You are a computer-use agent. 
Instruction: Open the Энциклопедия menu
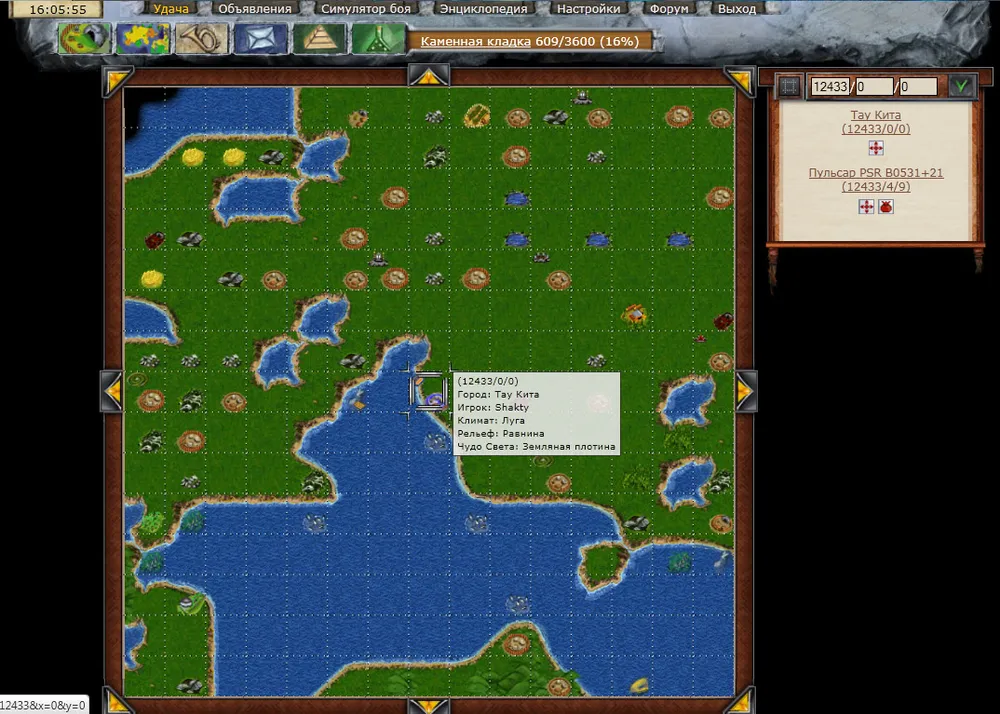483,9
